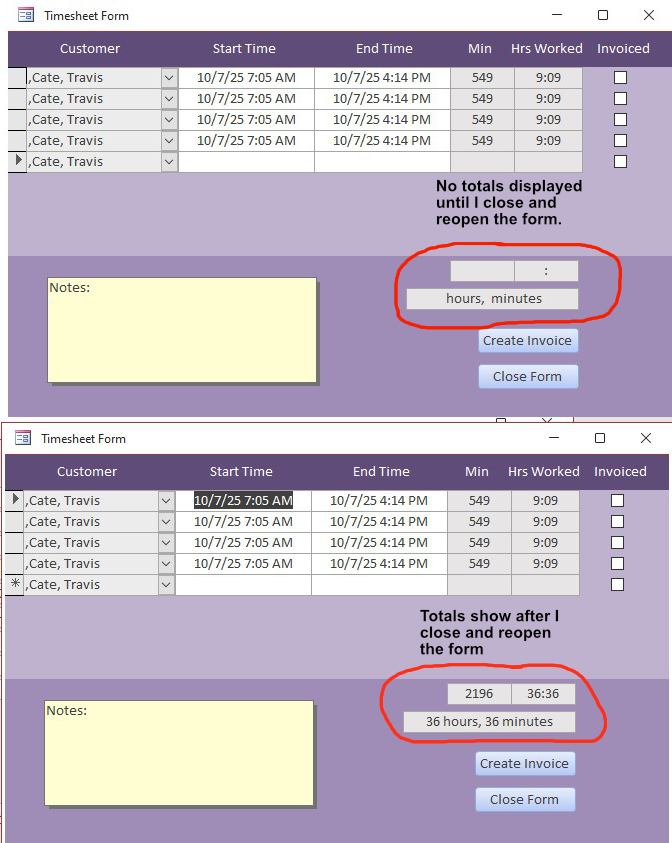Viewport: 672px width, 843px height.
Task: Click the empty End Time field in upper window's blank row
Action: [382, 161]
